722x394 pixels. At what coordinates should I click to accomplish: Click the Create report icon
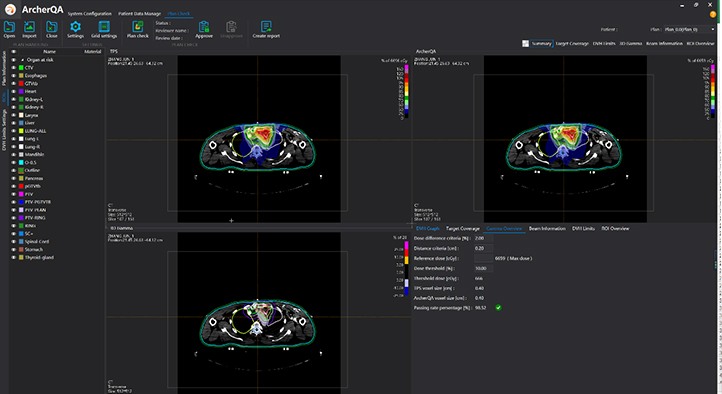(266, 27)
